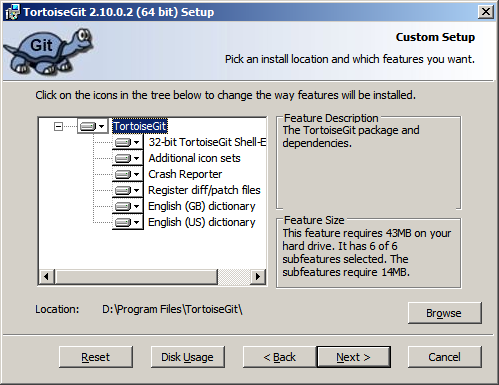The height and width of the screenshot is (385, 499).
Task: Click the Feature Size description text
Action: [367, 252]
